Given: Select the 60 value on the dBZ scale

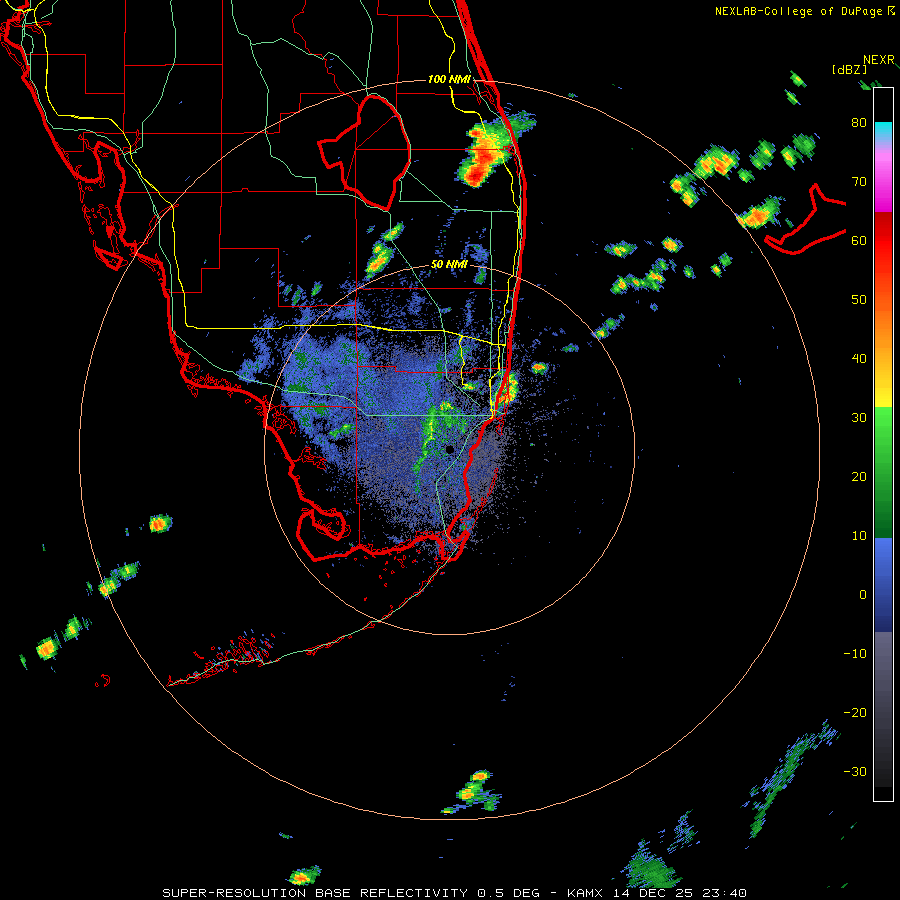Looking at the screenshot, I should coord(859,240).
